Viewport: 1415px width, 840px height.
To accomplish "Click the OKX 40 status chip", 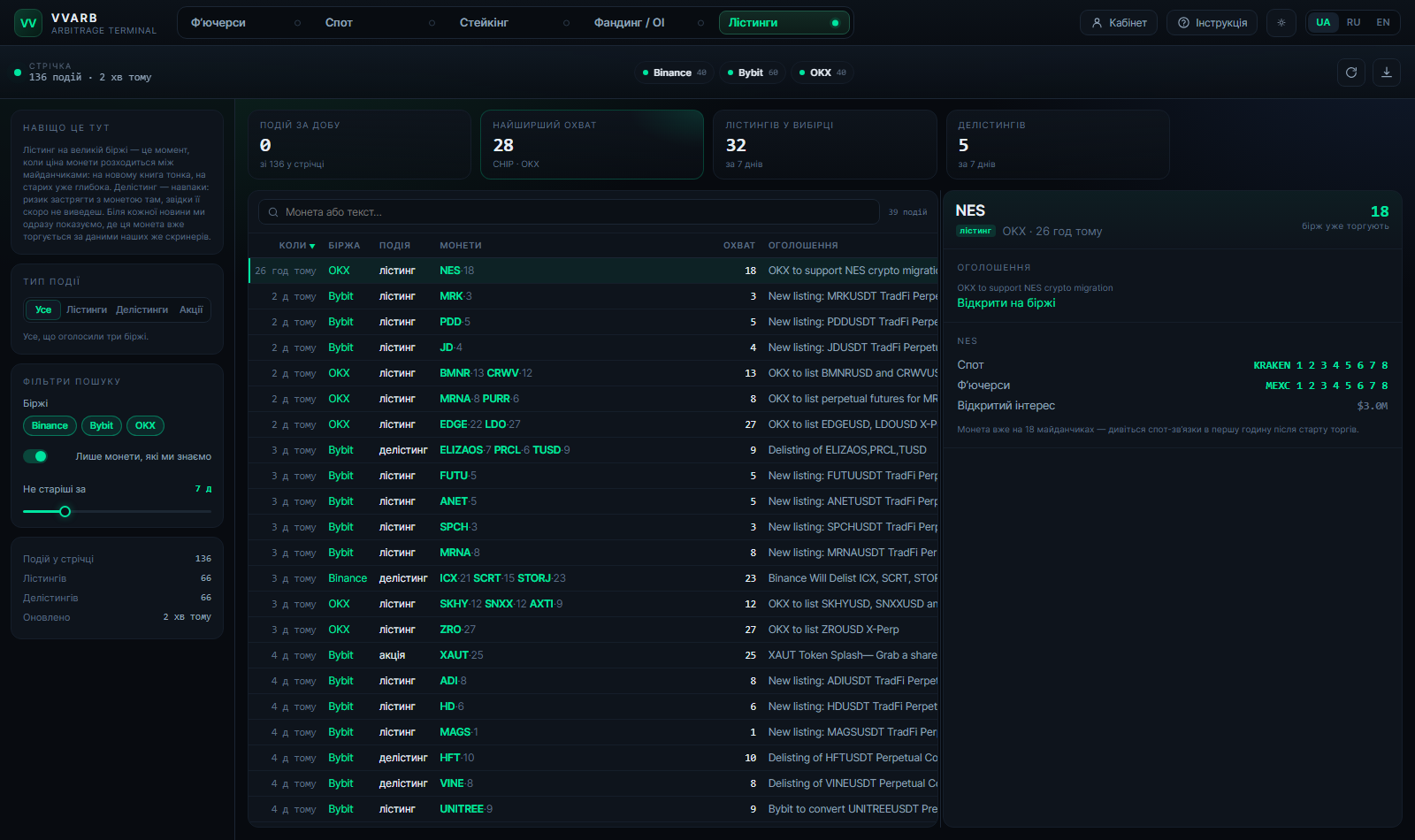I will (822, 73).
